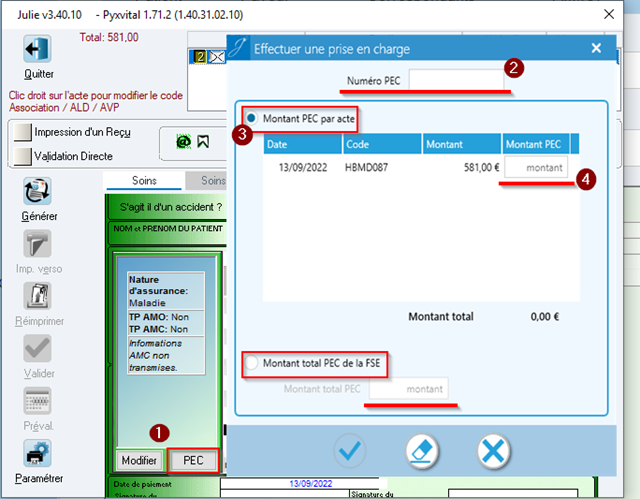The width and height of the screenshot is (640, 499).
Task: Click the Montant PEC field for HBMD087
Action: click(536, 167)
